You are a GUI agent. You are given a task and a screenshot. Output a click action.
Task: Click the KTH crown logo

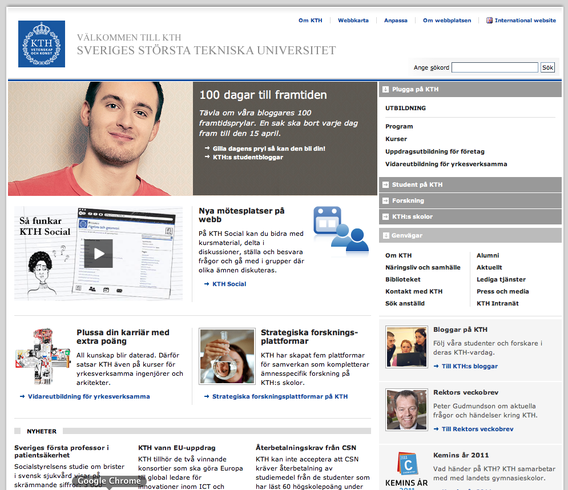(42, 44)
